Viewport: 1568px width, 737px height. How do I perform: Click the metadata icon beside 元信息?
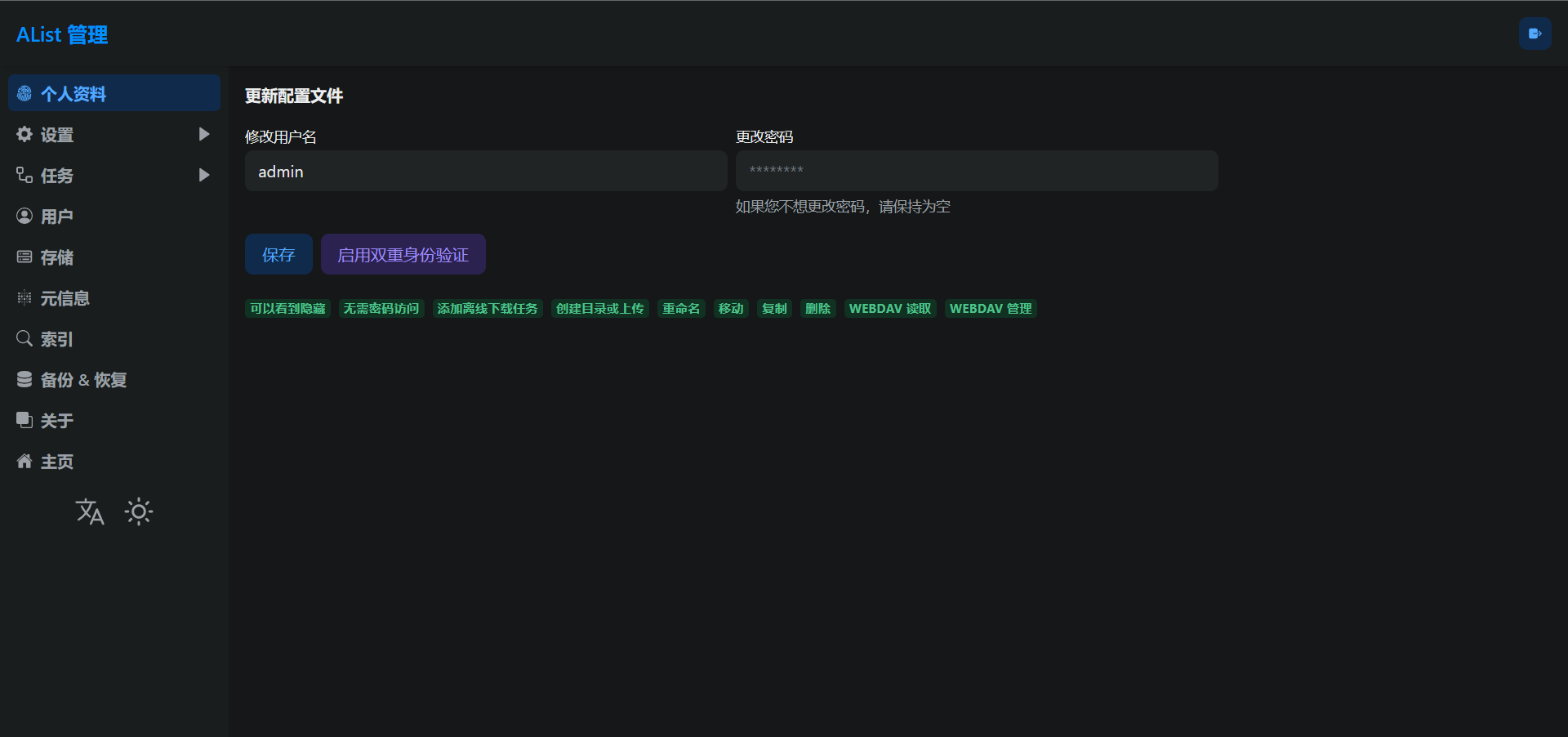pyautogui.click(x=24, y=297)
